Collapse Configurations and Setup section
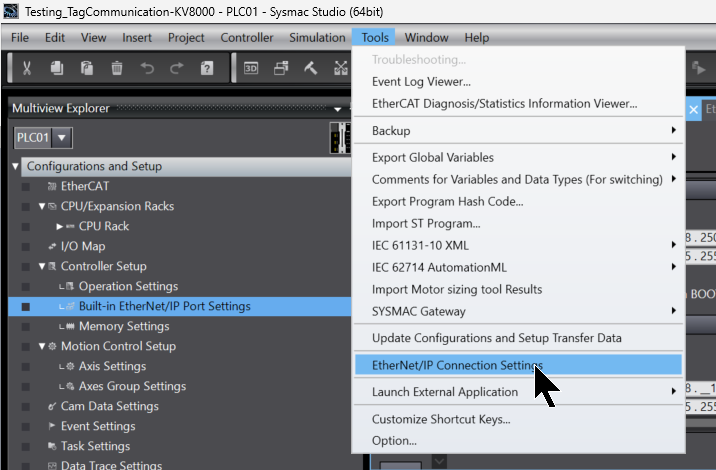This screenshot has height=470, width=716. [x=16, y=166]
